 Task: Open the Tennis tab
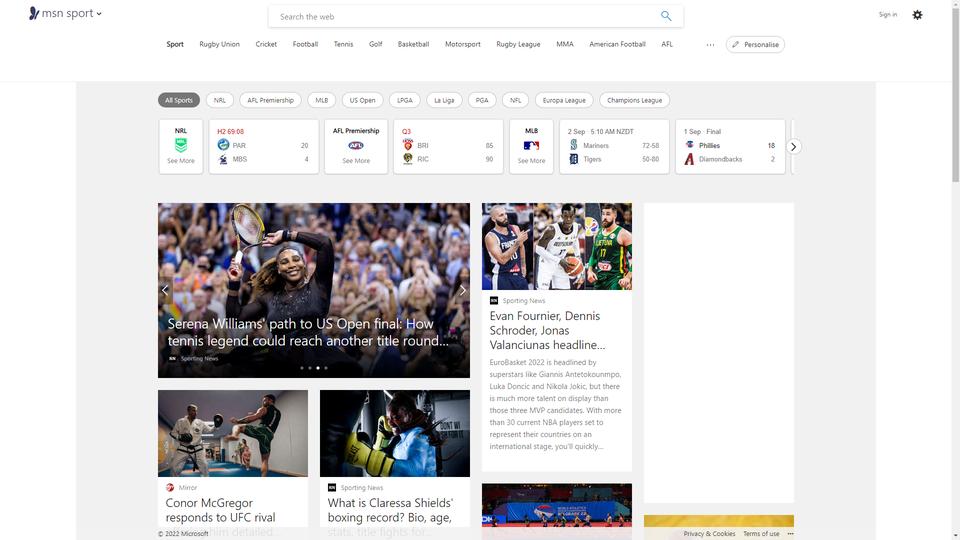click(343, 44)
